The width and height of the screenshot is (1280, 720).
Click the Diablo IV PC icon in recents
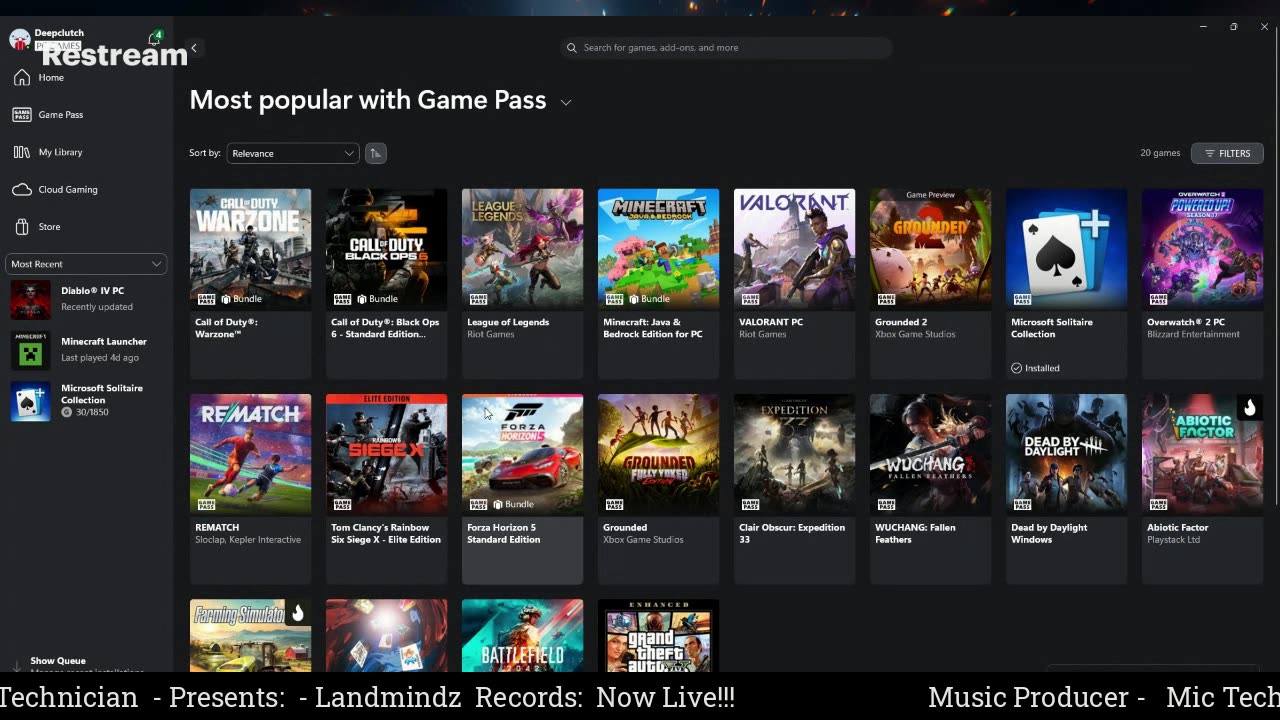pos(30,300)
